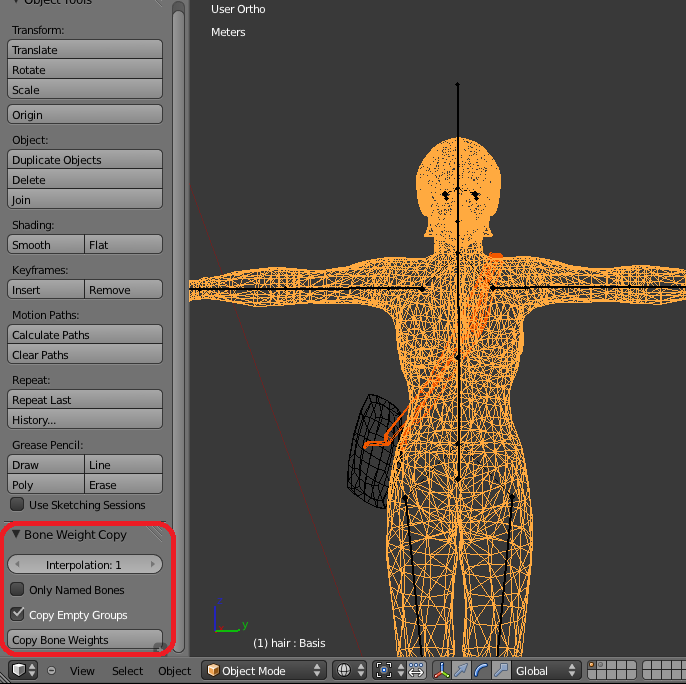686x684 pixels.
Task: Click the "Meters" label
Action: (x=228, y=32)
